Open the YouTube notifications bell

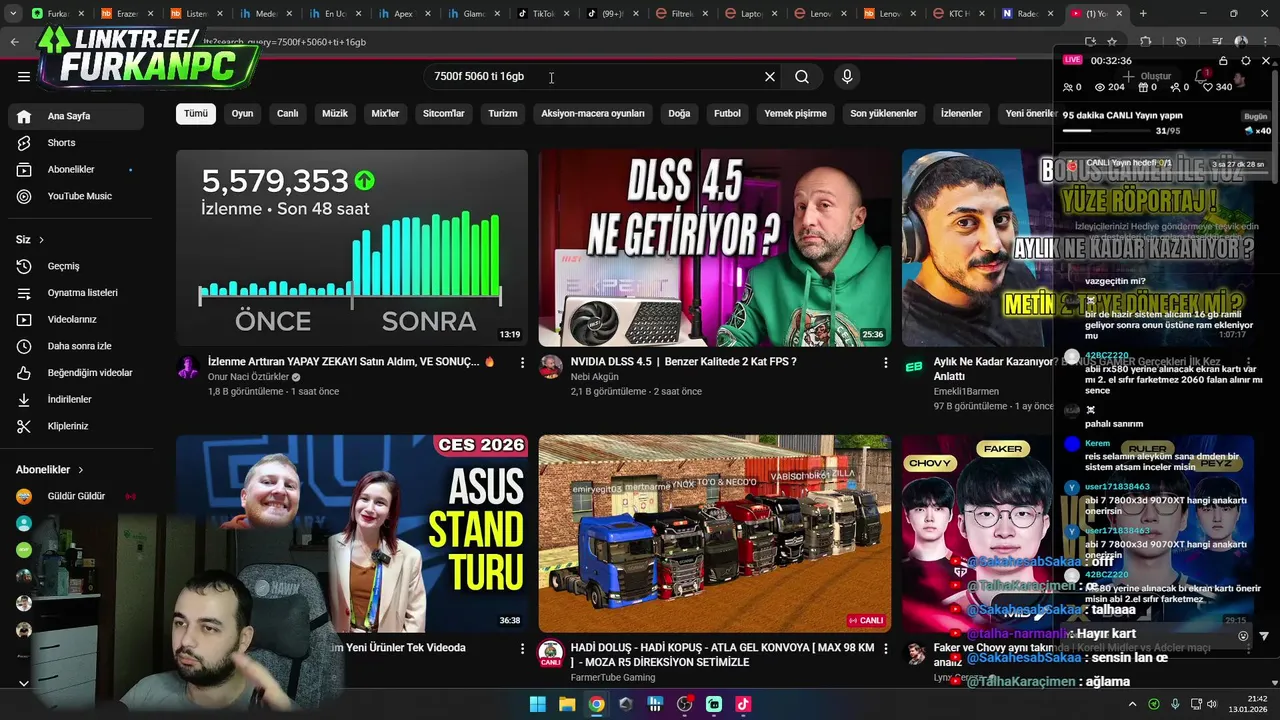click(x=1202, y=77)
